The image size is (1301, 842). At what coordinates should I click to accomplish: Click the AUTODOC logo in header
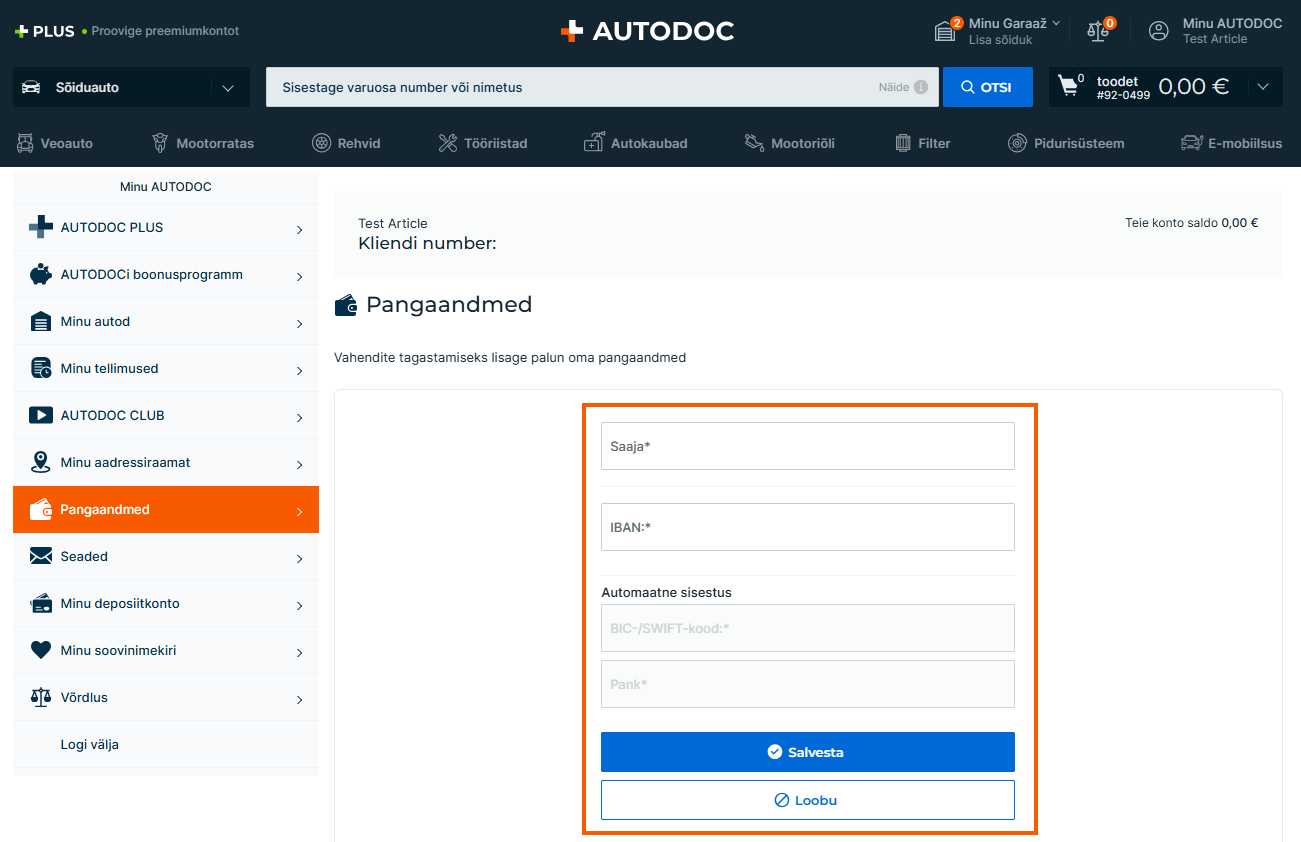click(x=647, y=31)
